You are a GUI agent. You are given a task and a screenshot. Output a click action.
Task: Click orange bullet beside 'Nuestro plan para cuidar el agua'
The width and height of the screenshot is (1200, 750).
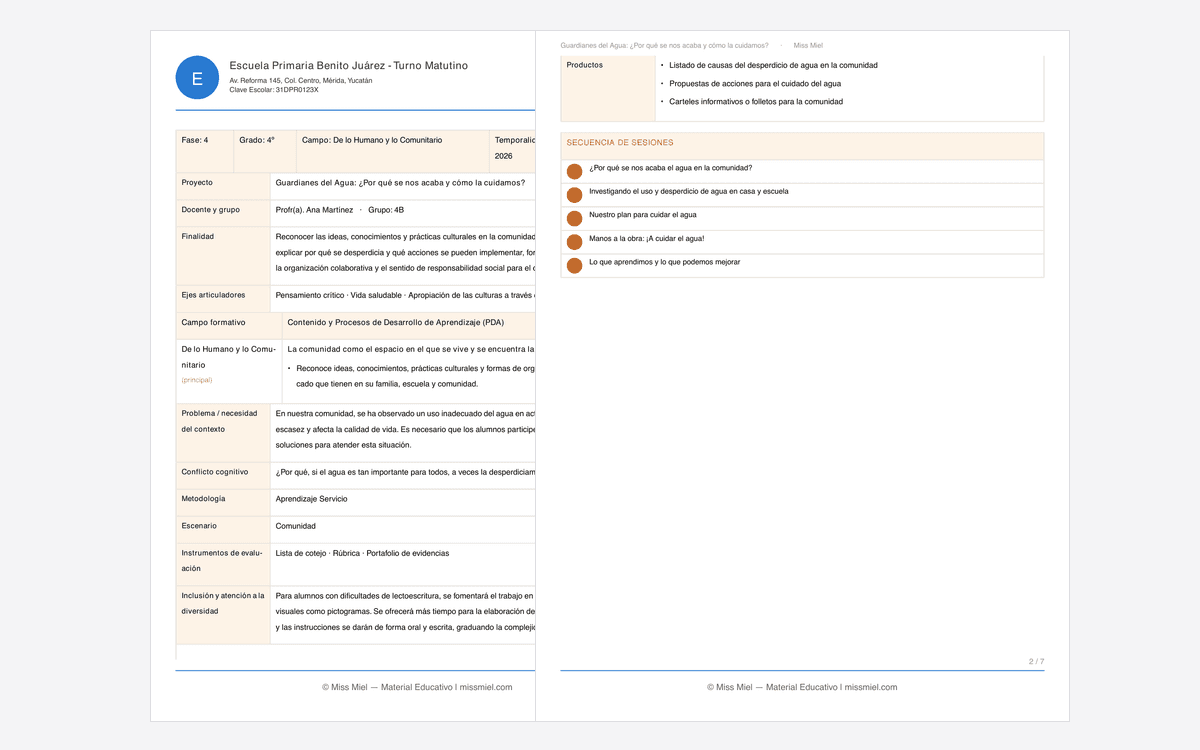pyautogui.click(x=575, y=219)
